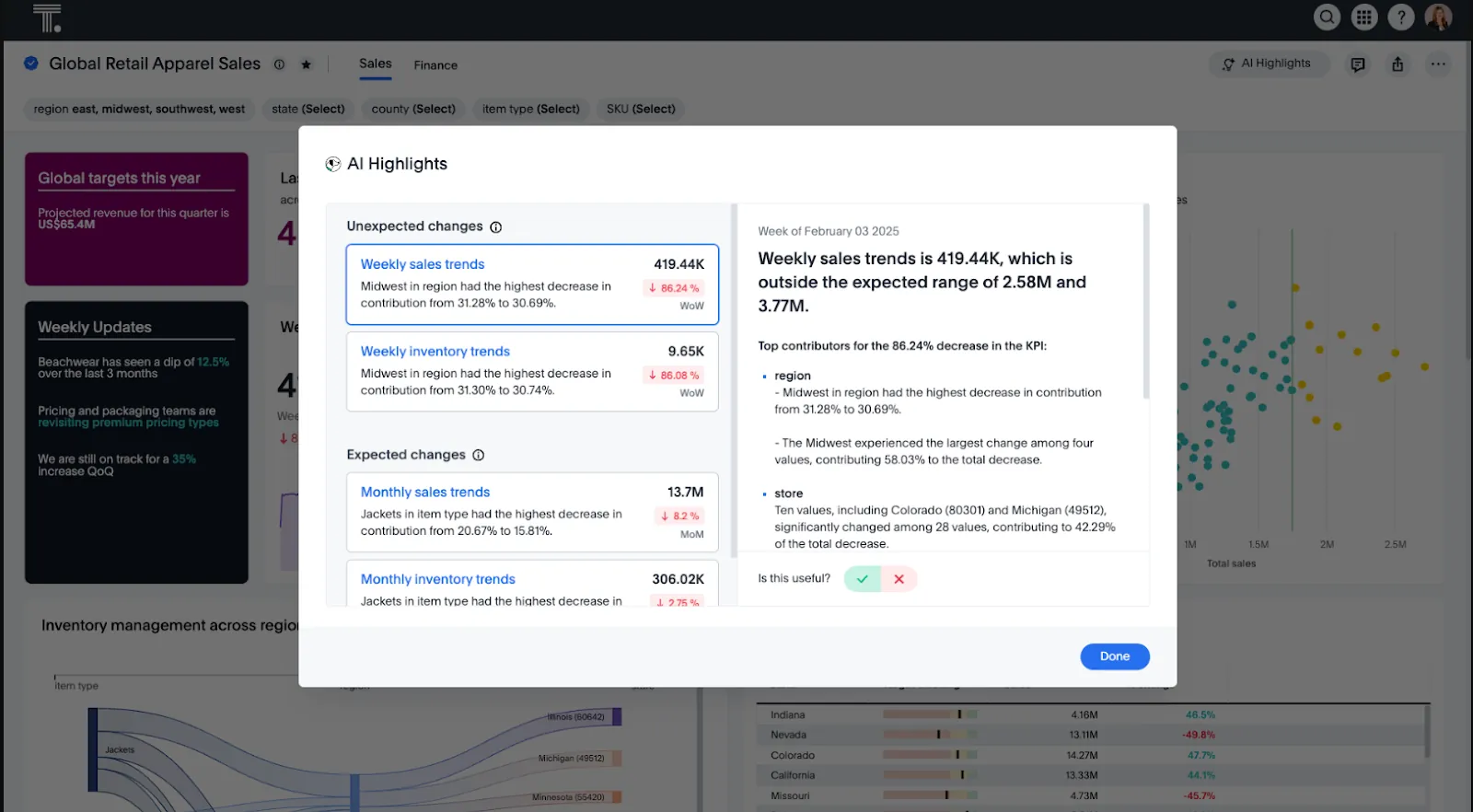
Task: Open the more options ellipsis menu
Action: 1438,64
